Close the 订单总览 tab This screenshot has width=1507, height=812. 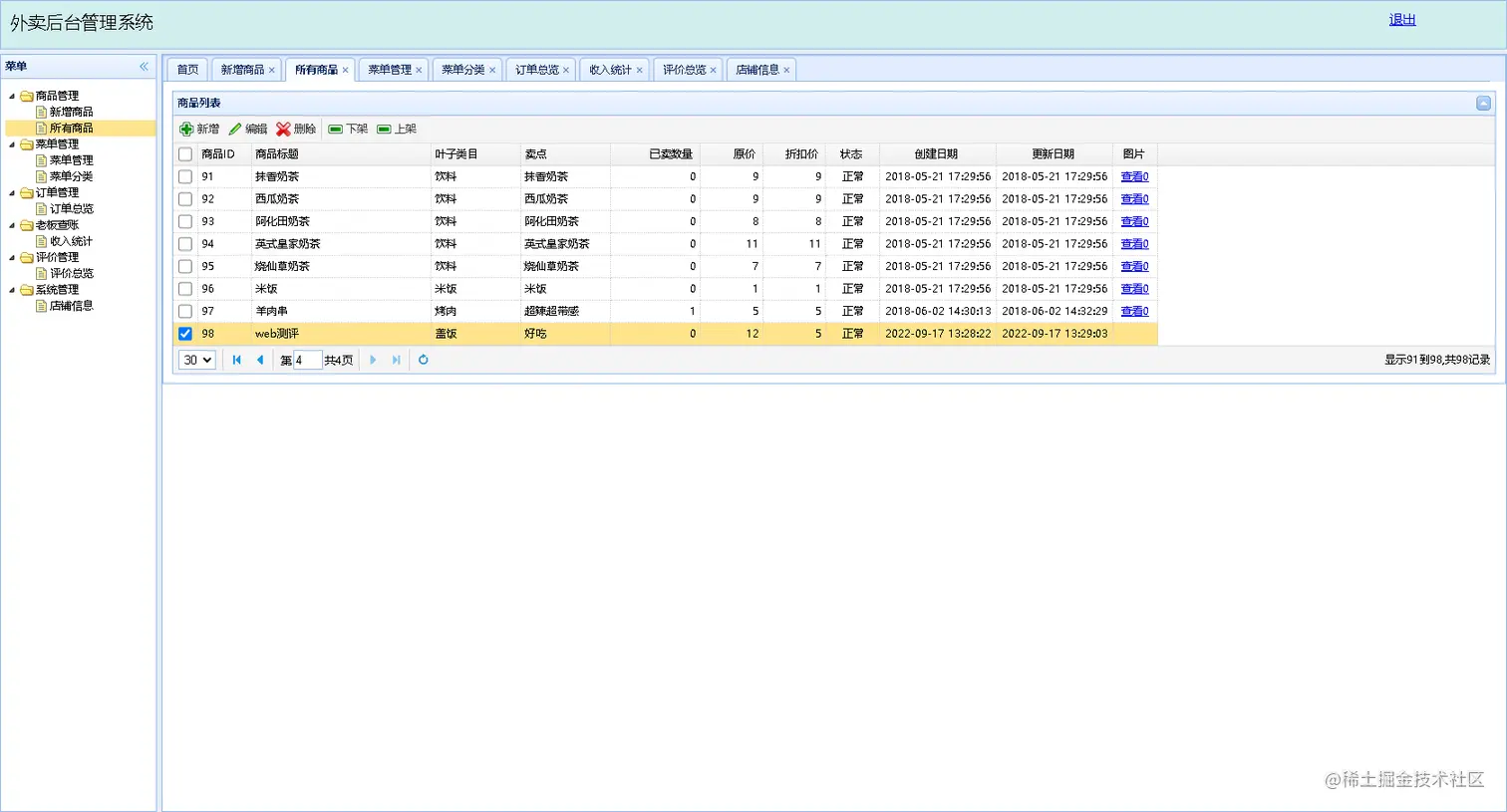click(566, 70)
